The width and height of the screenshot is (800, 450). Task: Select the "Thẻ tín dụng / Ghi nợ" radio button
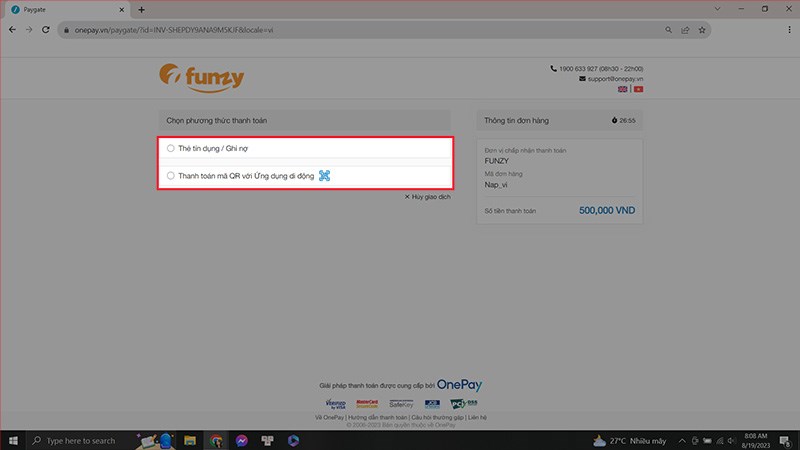coord(170,148)
